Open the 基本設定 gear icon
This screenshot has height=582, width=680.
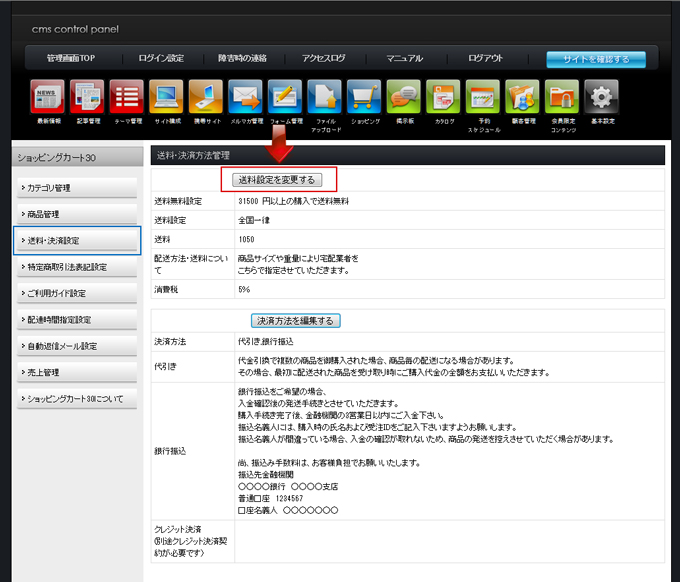pos(601,98)
